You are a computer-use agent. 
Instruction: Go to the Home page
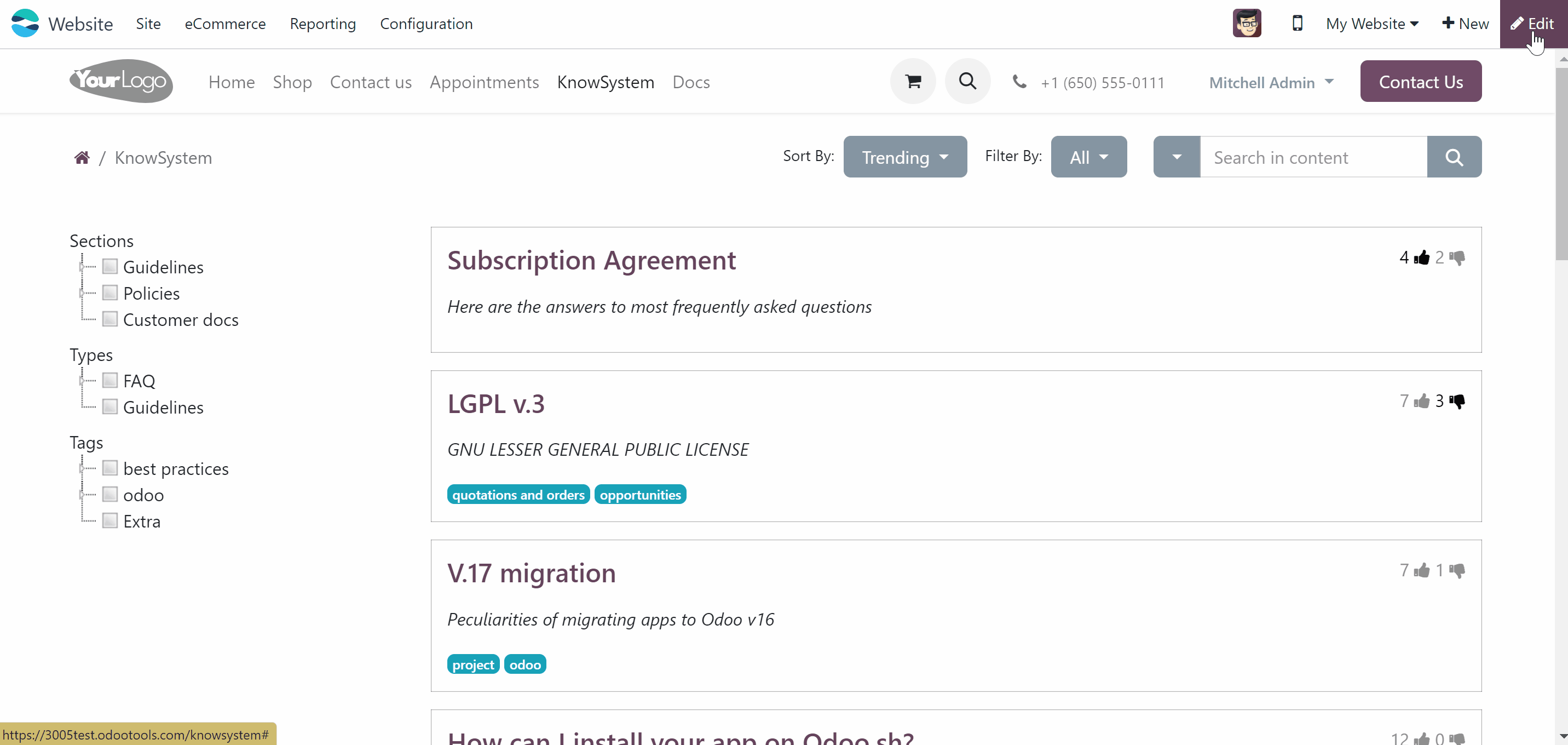point(231,82)
